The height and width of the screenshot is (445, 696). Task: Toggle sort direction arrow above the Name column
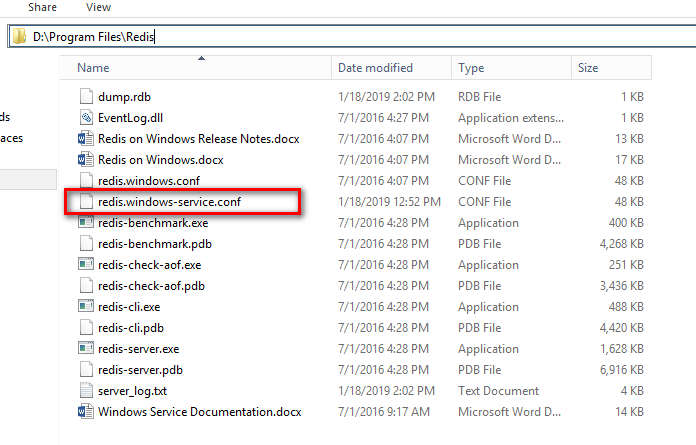(x=202, y=58)
